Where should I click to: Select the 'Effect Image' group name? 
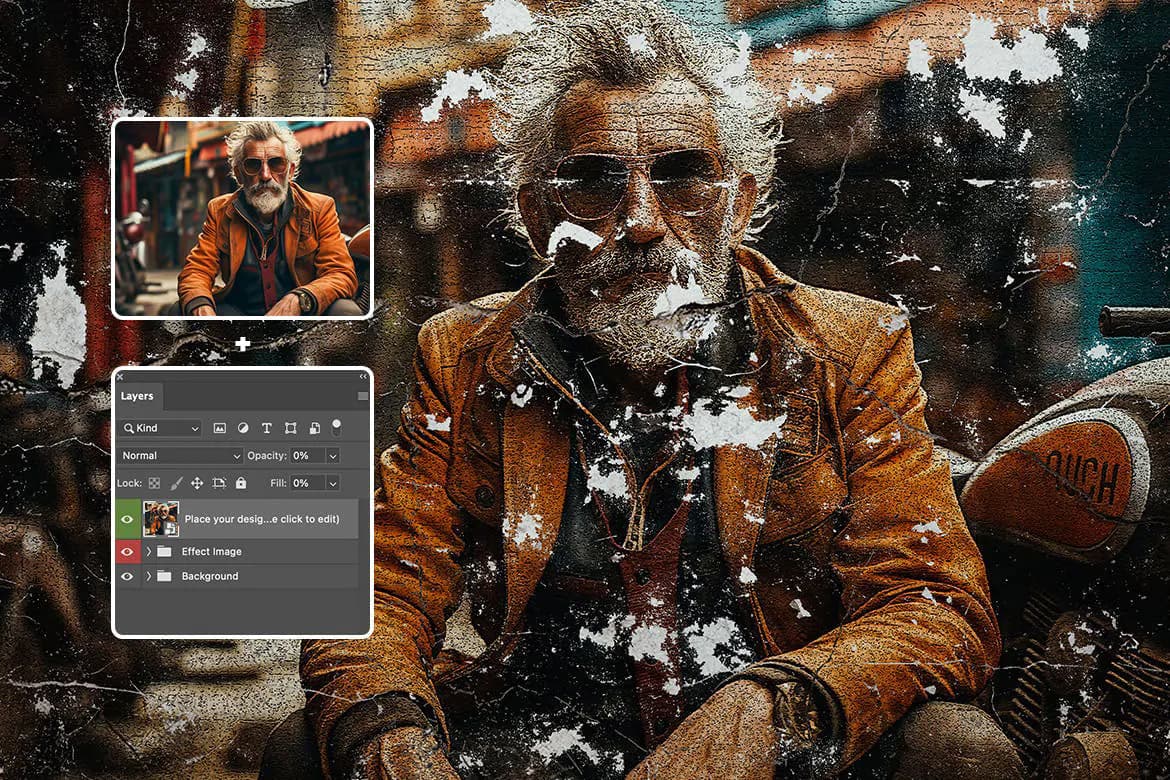(212, 552)
